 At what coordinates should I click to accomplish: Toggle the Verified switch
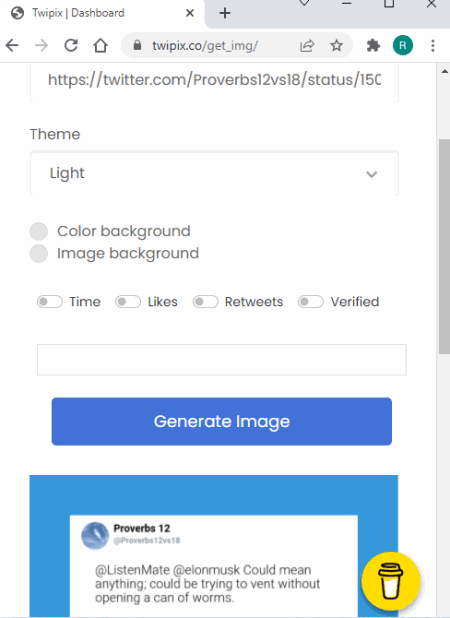pyautogui.click(x=311, y=302)
